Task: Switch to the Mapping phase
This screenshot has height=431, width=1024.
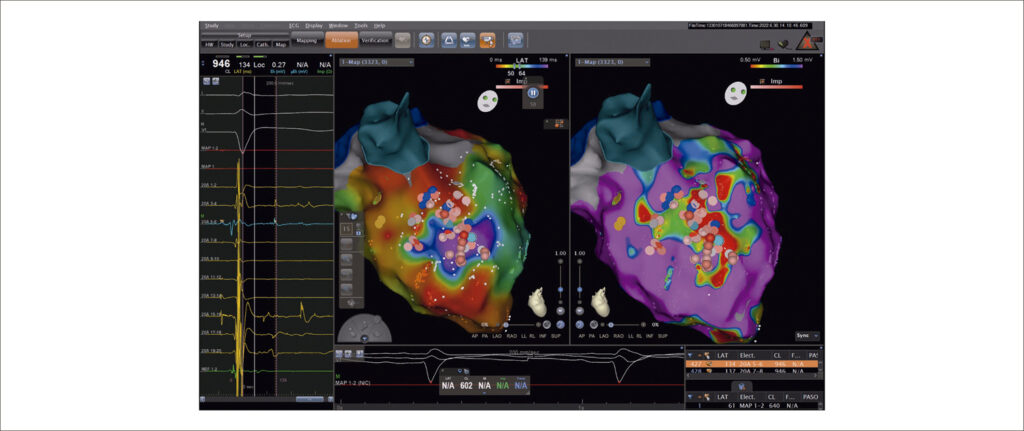Action: point(307,40)
